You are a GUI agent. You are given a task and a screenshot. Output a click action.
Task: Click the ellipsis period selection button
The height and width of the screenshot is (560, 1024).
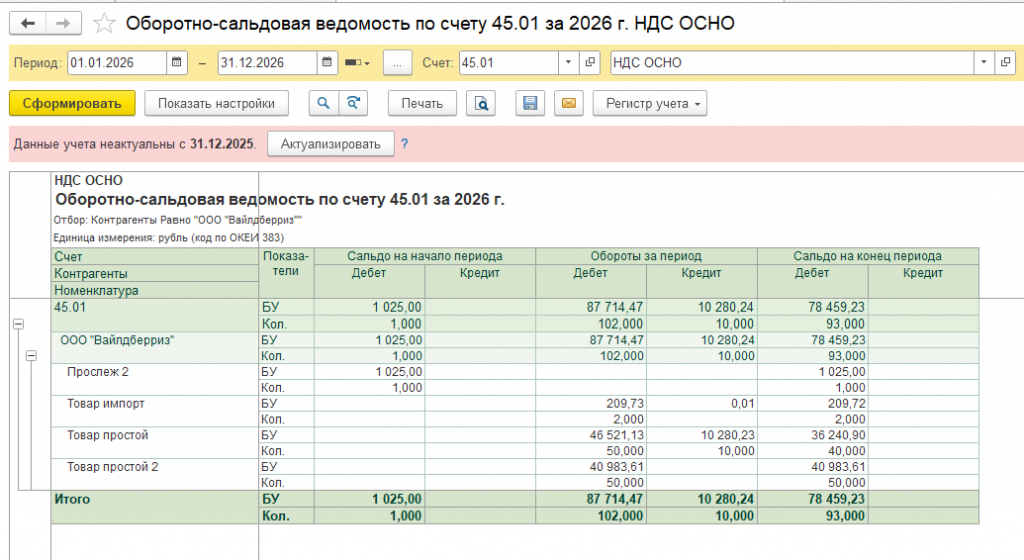coord(398,63)
